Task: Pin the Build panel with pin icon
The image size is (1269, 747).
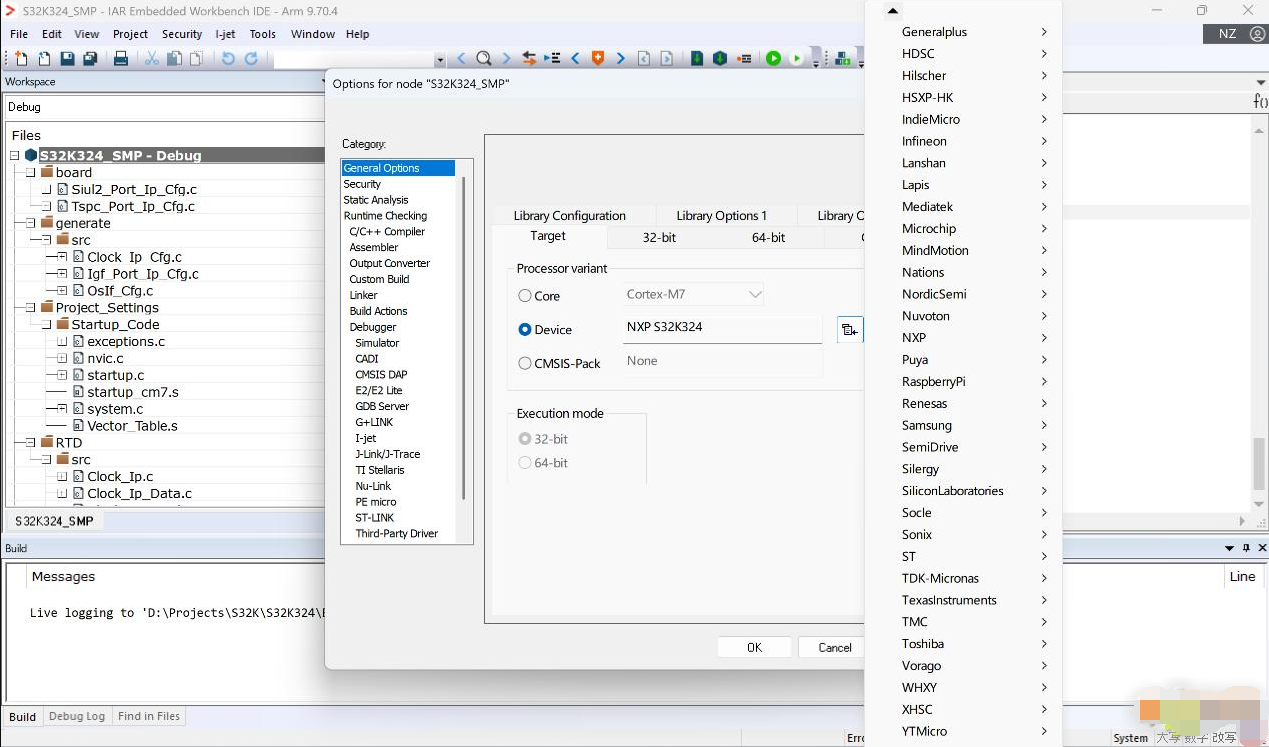Action: pos(1246,548)
